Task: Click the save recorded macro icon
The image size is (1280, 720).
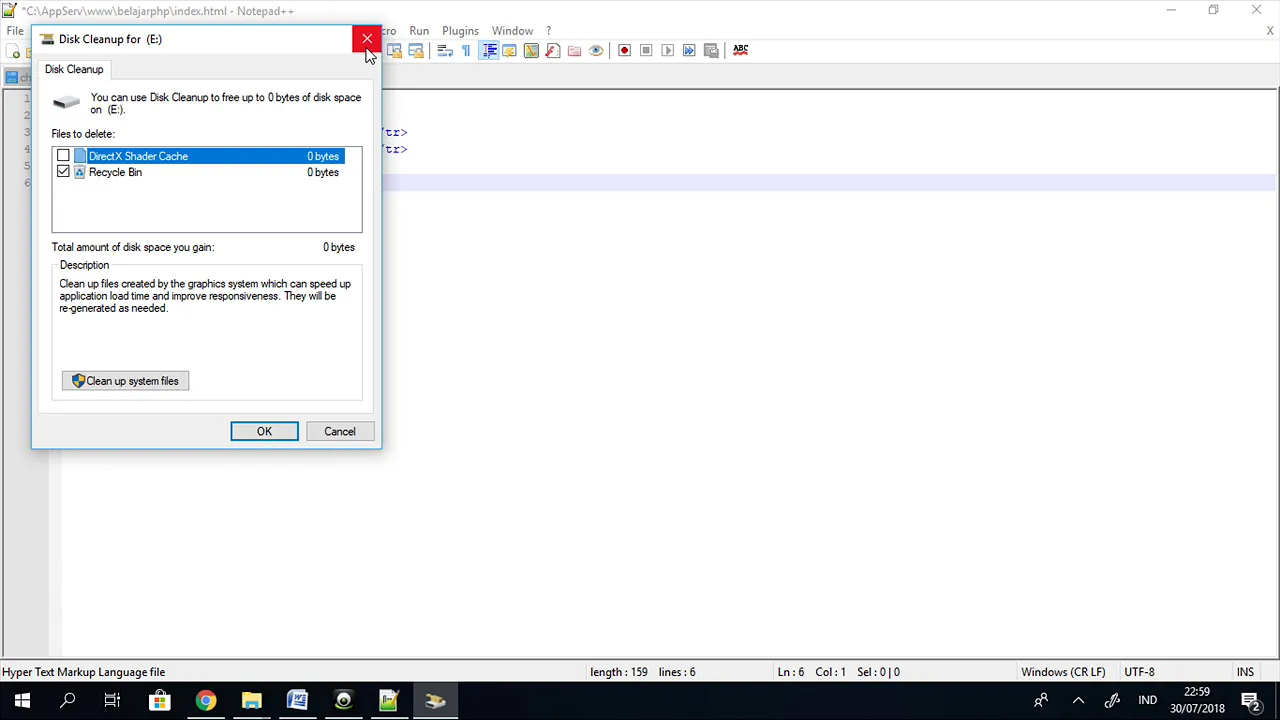Action: (711, 50)
